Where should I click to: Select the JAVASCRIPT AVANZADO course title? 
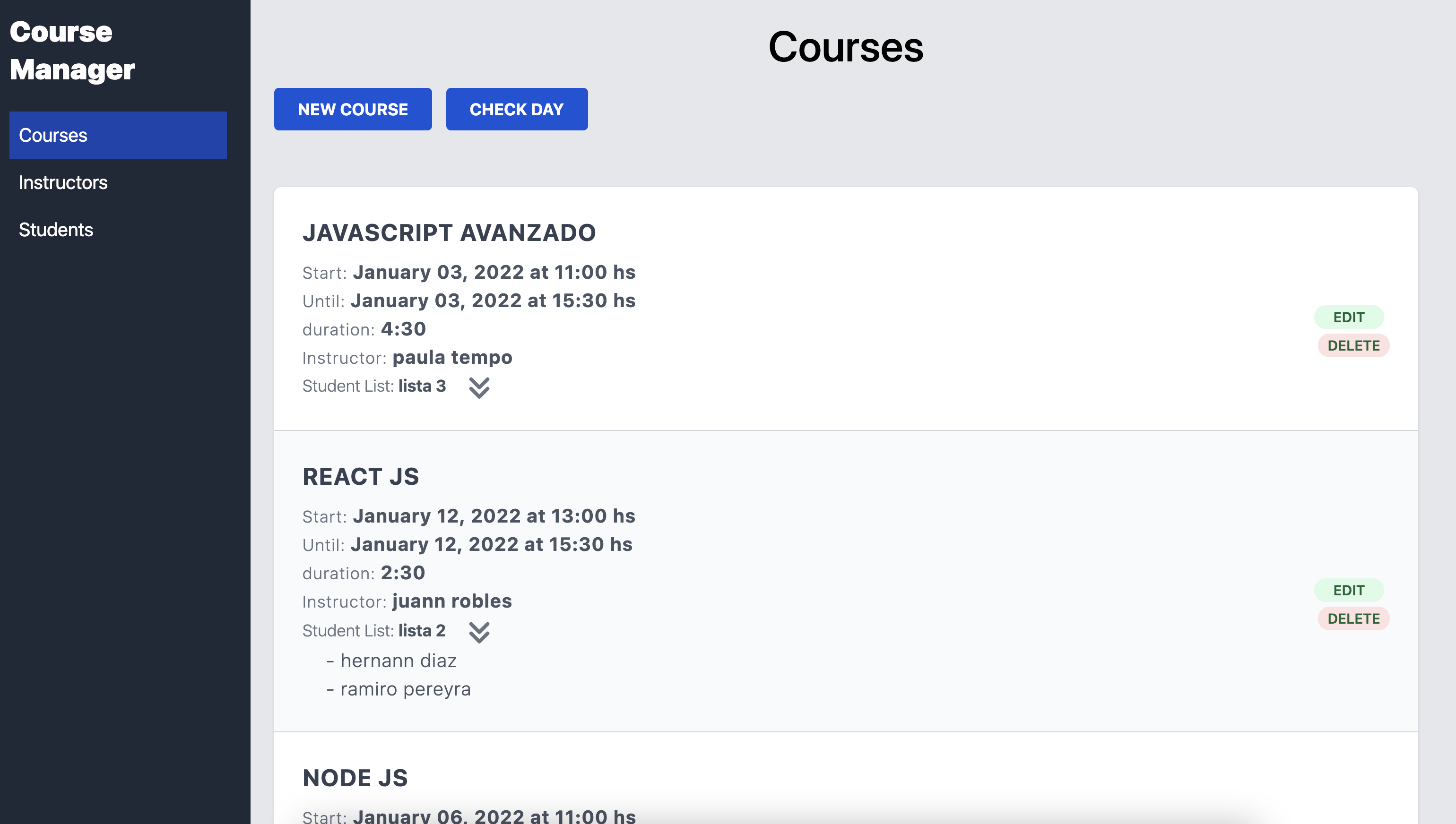coord(449,232)
